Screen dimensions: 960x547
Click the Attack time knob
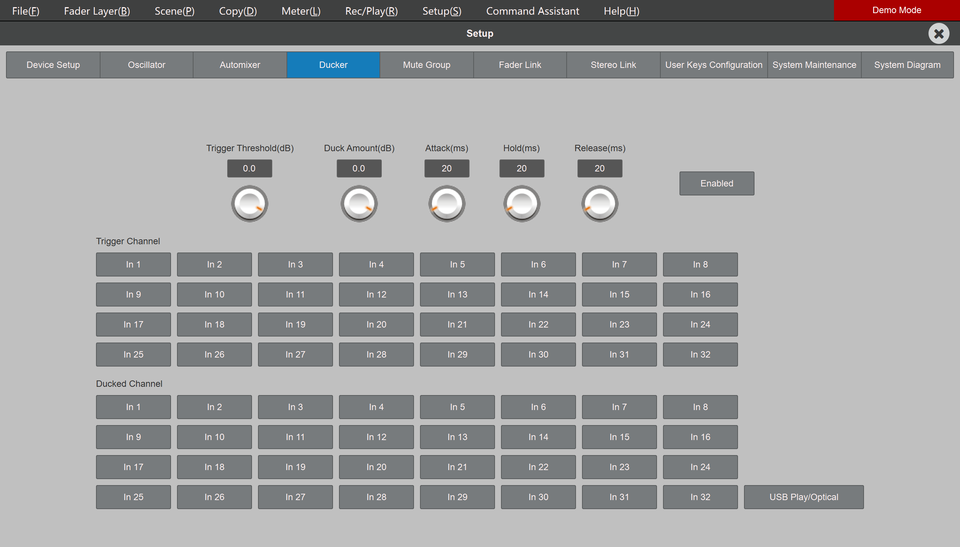[447, 204]
